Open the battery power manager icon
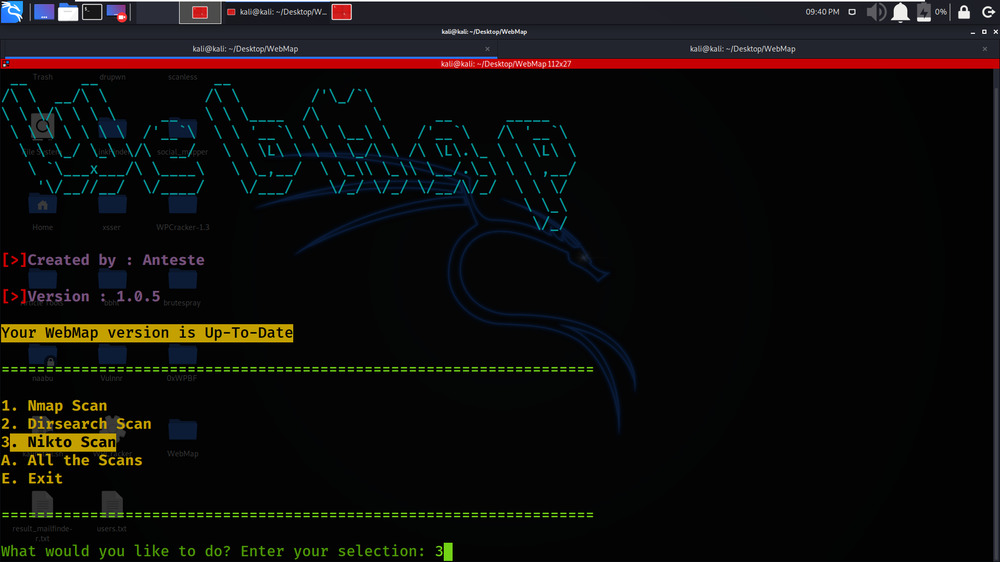 point(923,12)
